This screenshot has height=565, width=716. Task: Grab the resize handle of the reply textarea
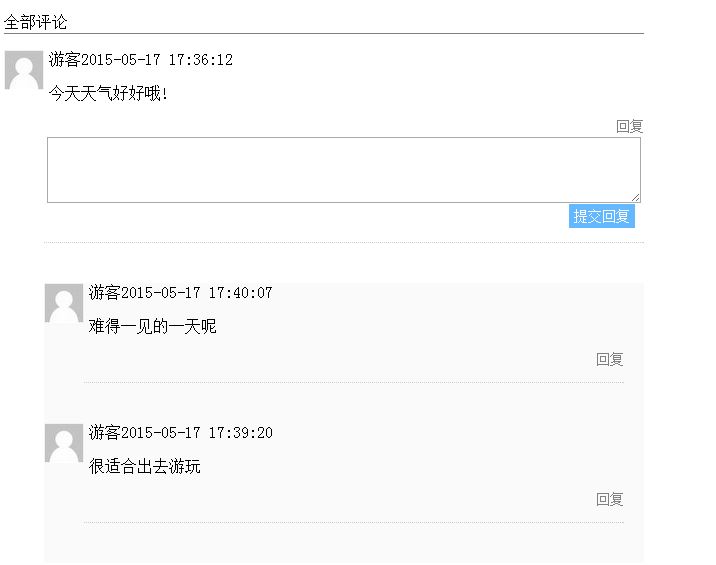pos(635,197)
